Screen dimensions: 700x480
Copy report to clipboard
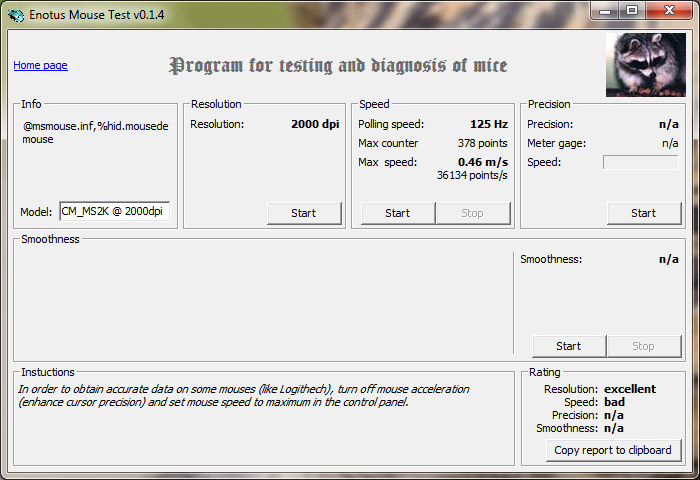(x=613, y=450)
